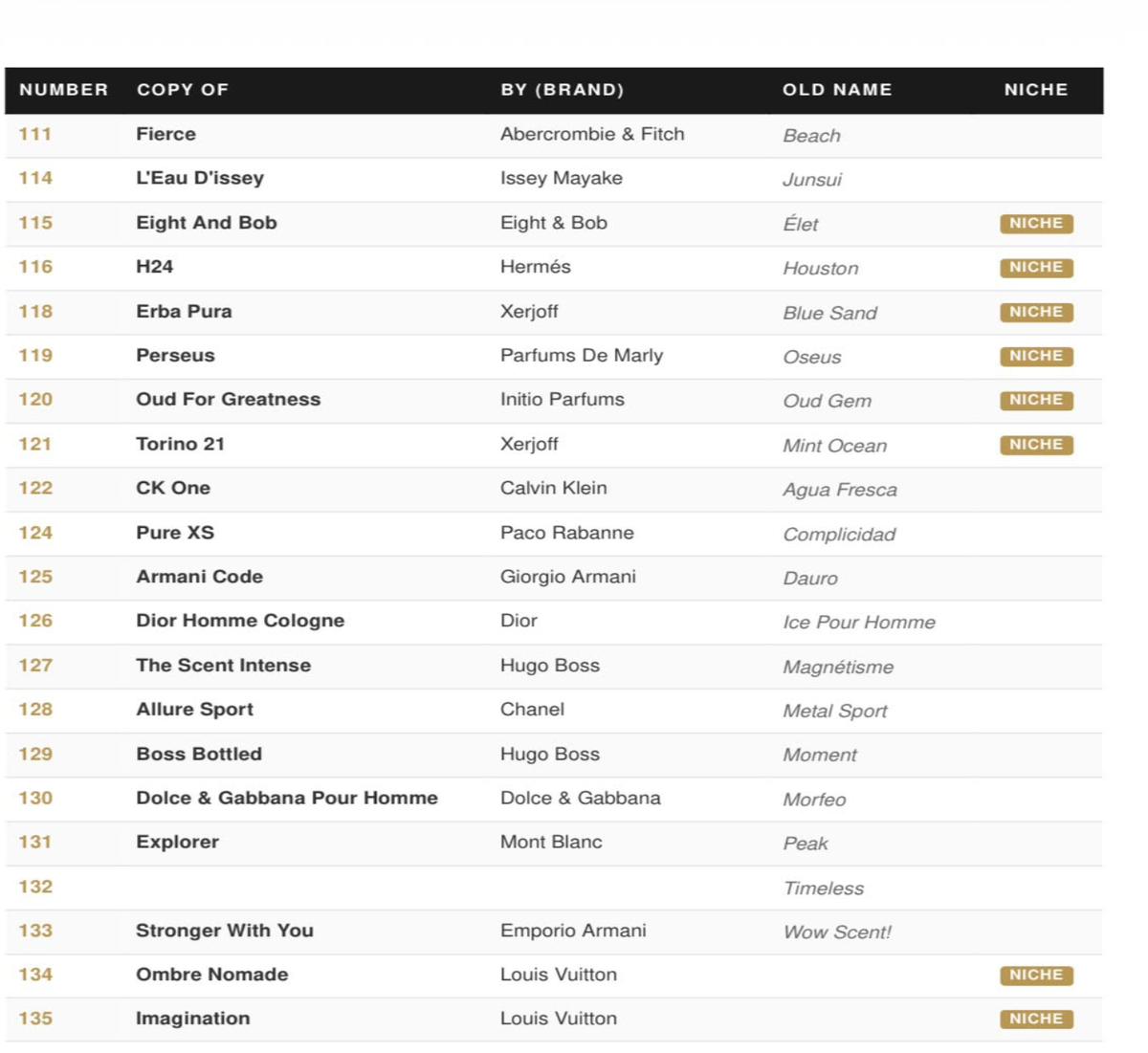The width and height of the screenshot is (1148, 1053).
Task: Select the OLD NAME column header
Action: tap(837, 90)
